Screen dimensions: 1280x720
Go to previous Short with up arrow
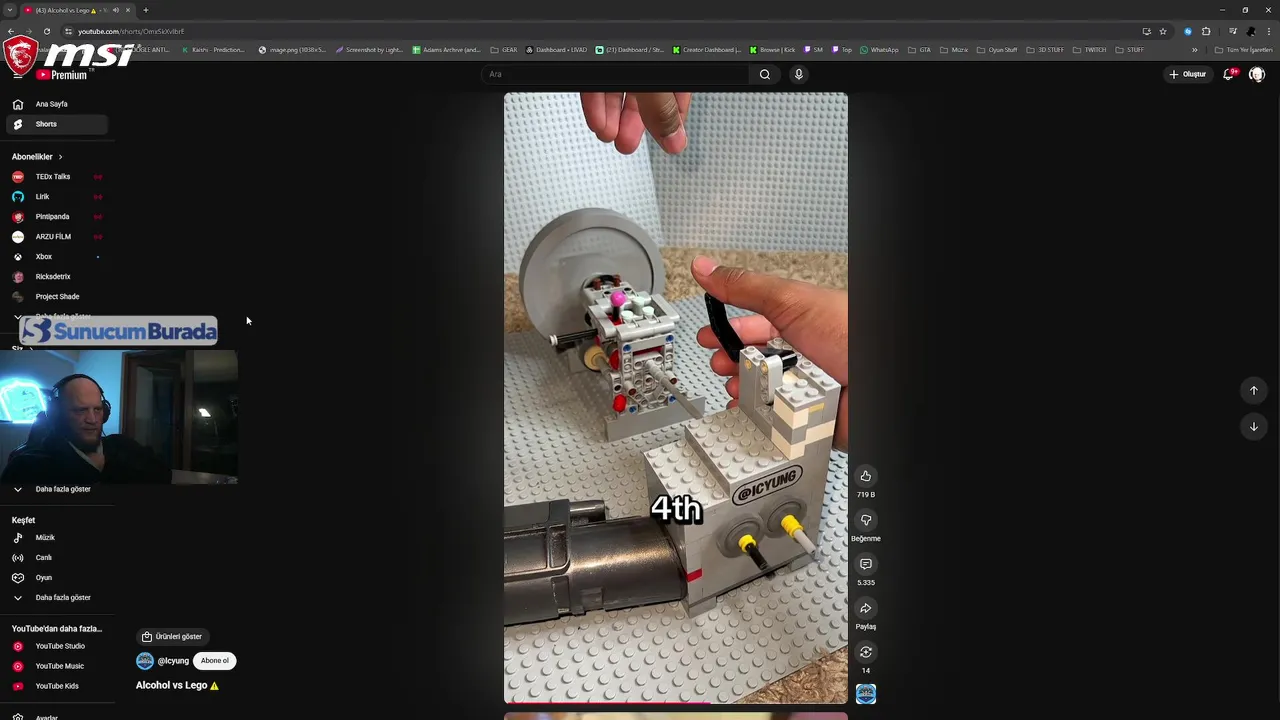tap(1254, 391)
